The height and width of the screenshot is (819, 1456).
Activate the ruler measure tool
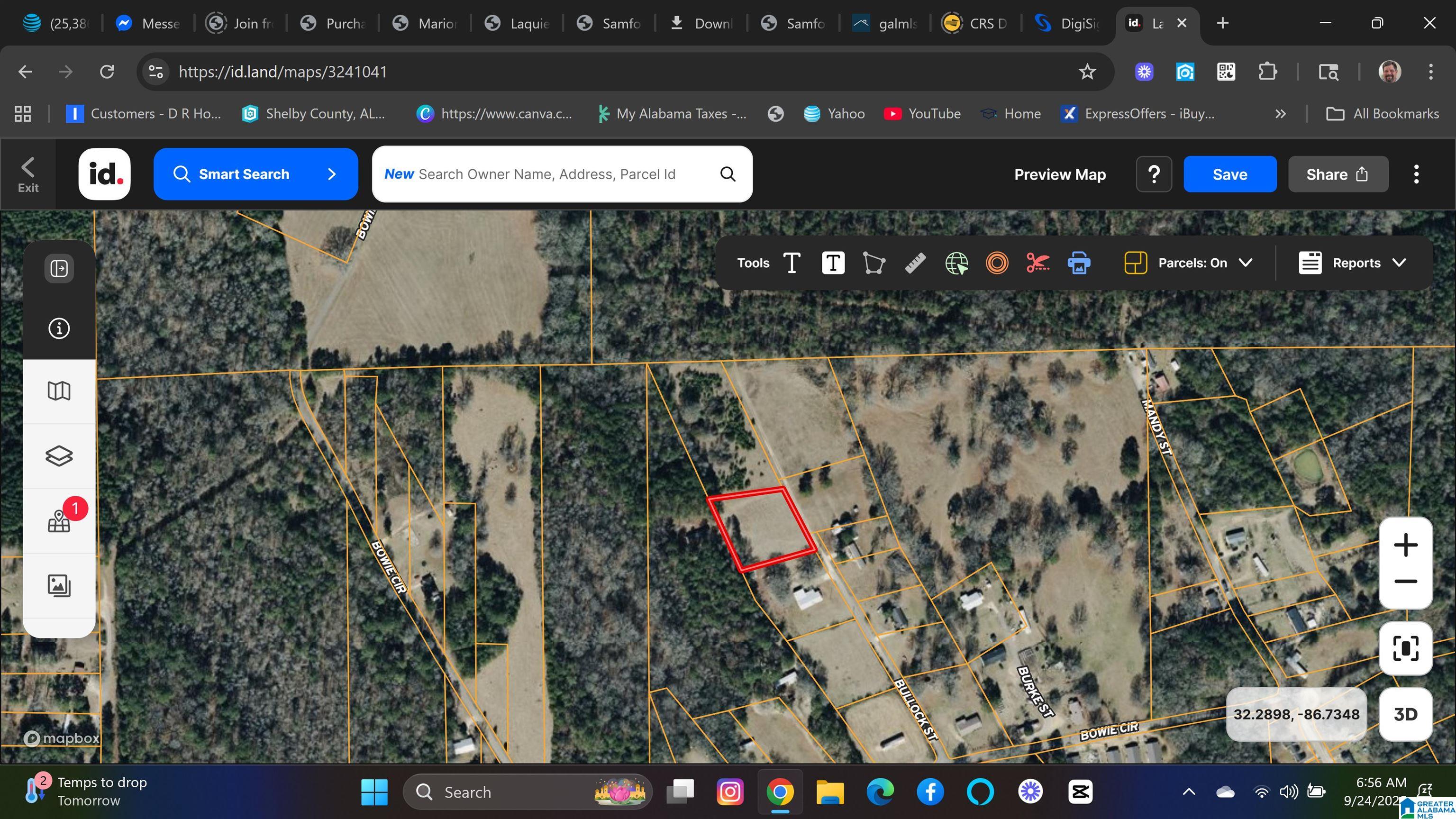tap(915, 263)
